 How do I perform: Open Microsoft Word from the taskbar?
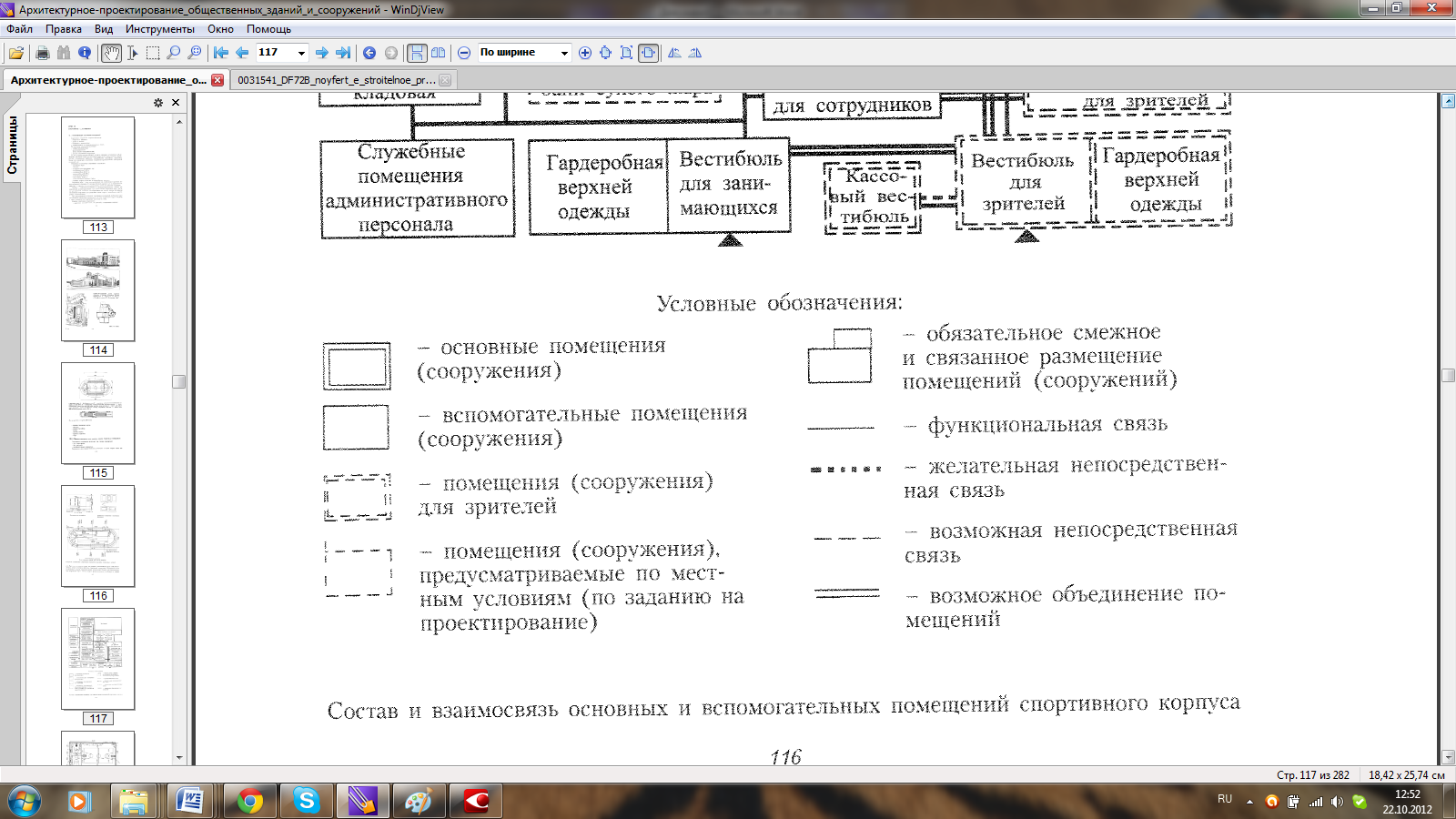click(192, 801)
